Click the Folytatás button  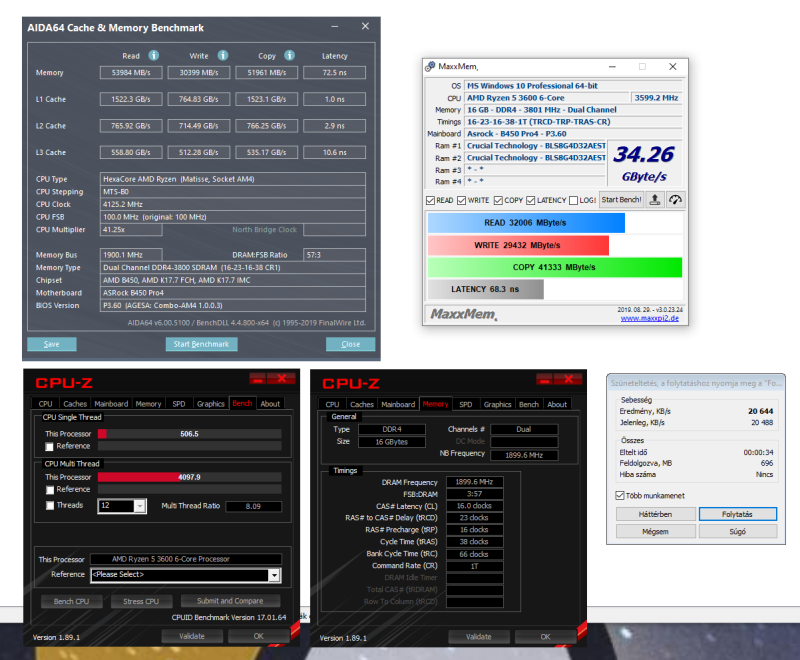(737, 514)
